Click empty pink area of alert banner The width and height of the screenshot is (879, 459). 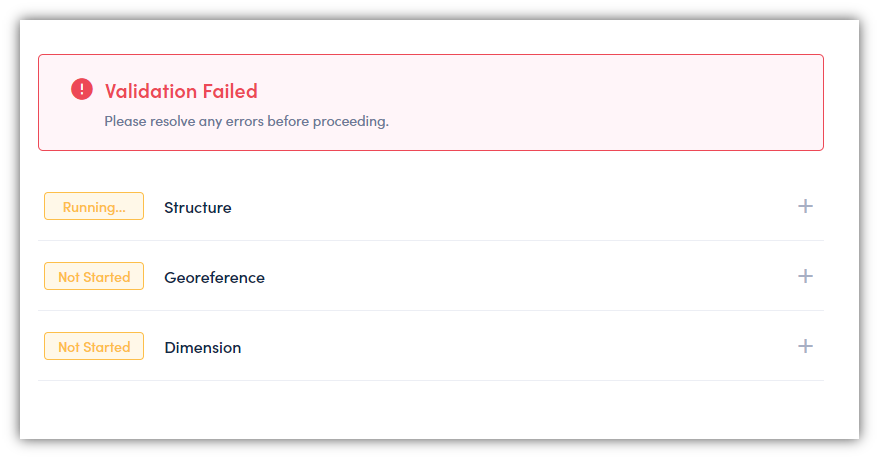click(x=589, y=103)
